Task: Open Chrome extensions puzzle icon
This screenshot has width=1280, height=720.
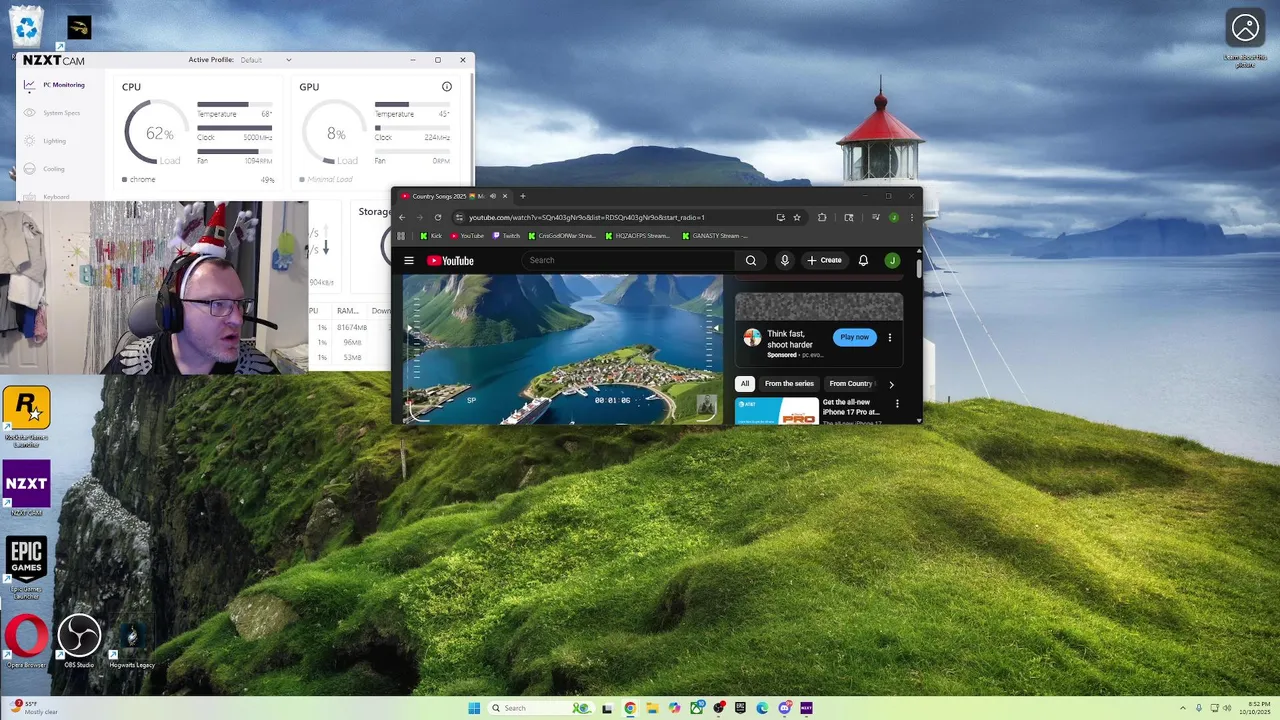Action: [x=822, y=217]
